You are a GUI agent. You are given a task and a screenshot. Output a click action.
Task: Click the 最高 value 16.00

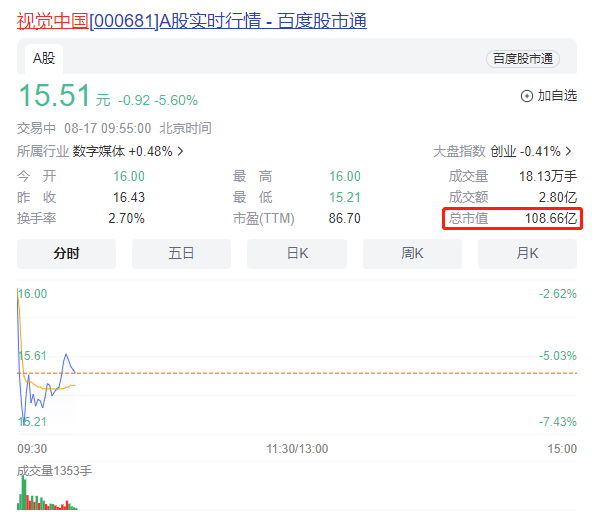[345, 176]
